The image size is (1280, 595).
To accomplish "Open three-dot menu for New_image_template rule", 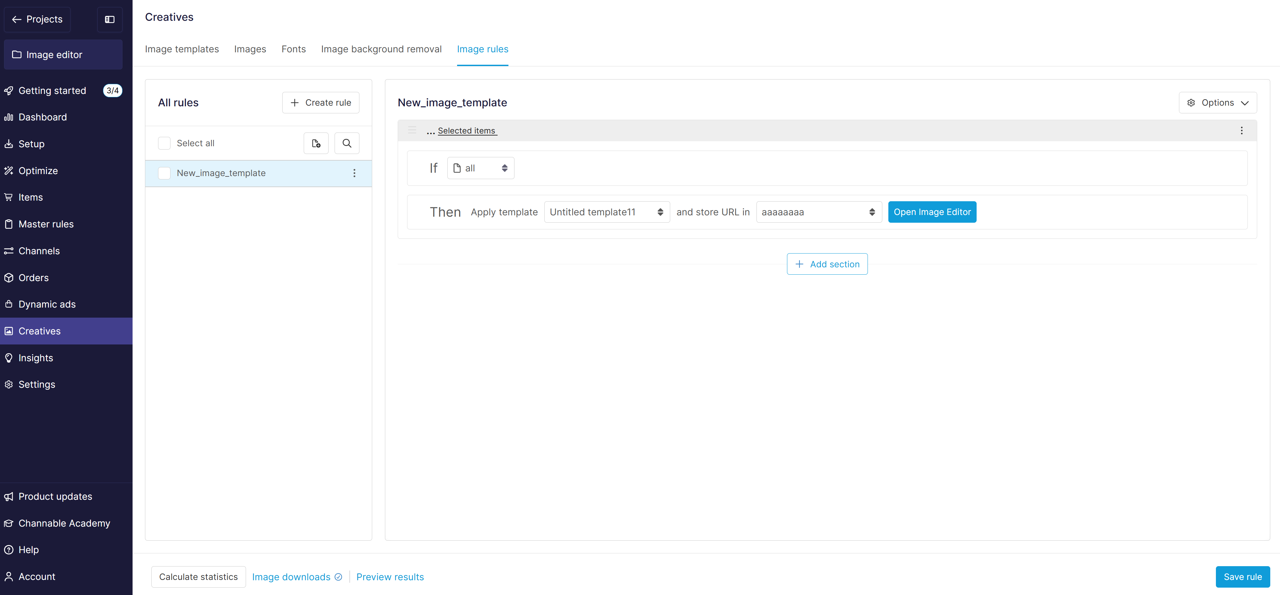I will (x=354, y=173).
